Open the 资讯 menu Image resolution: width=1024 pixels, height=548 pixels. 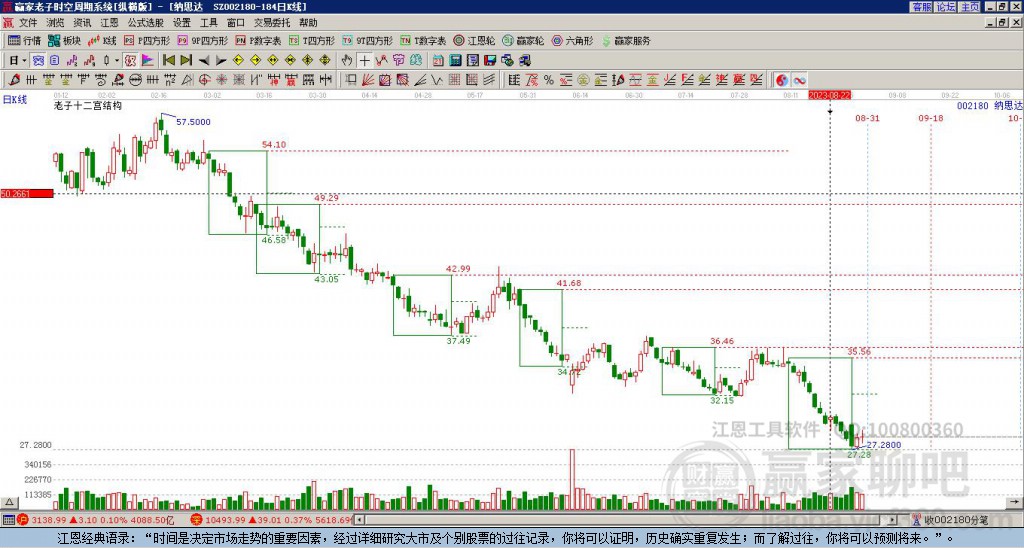tap(82, 23)
